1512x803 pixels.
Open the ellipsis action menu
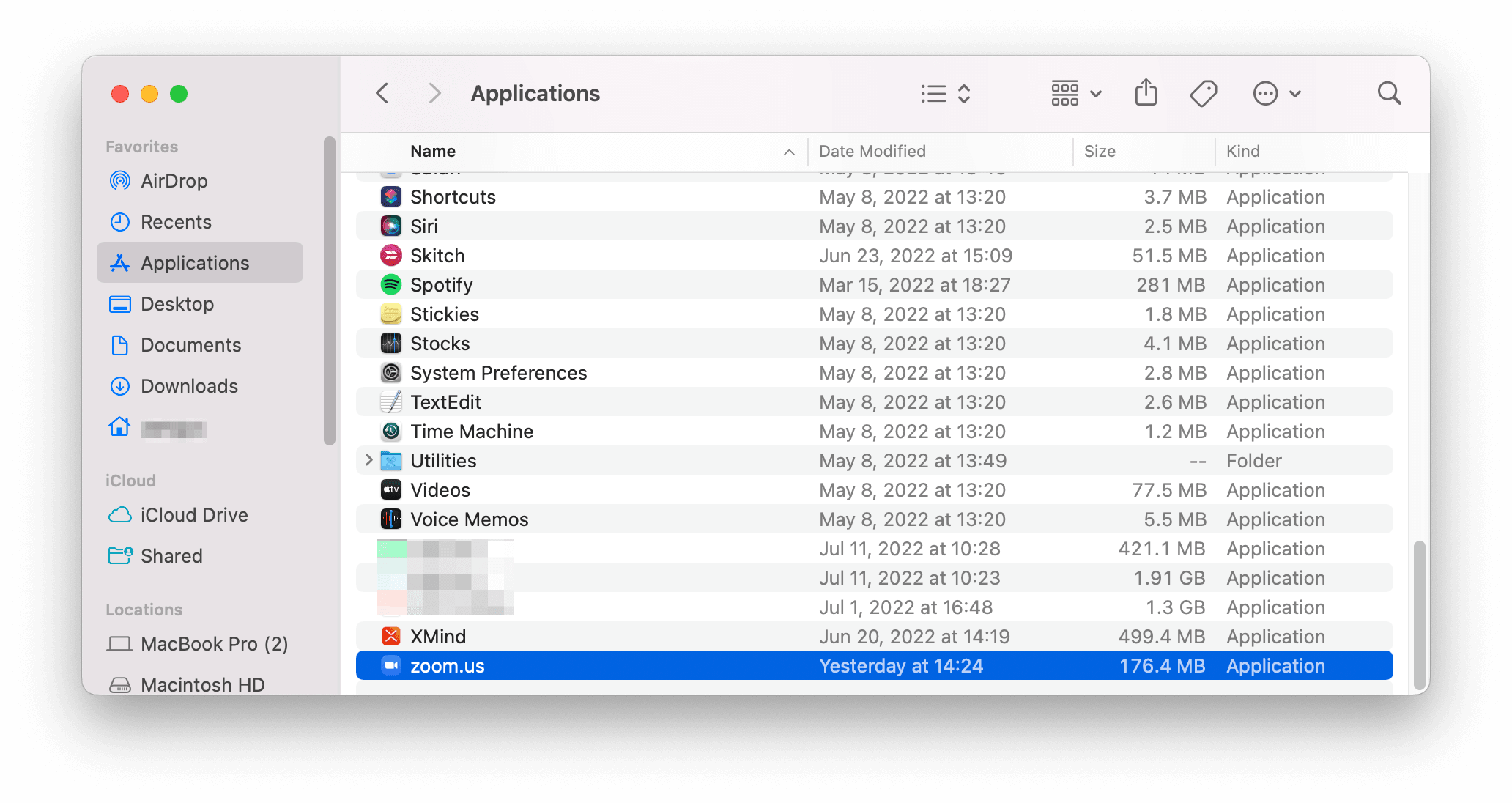point(1276,94)
